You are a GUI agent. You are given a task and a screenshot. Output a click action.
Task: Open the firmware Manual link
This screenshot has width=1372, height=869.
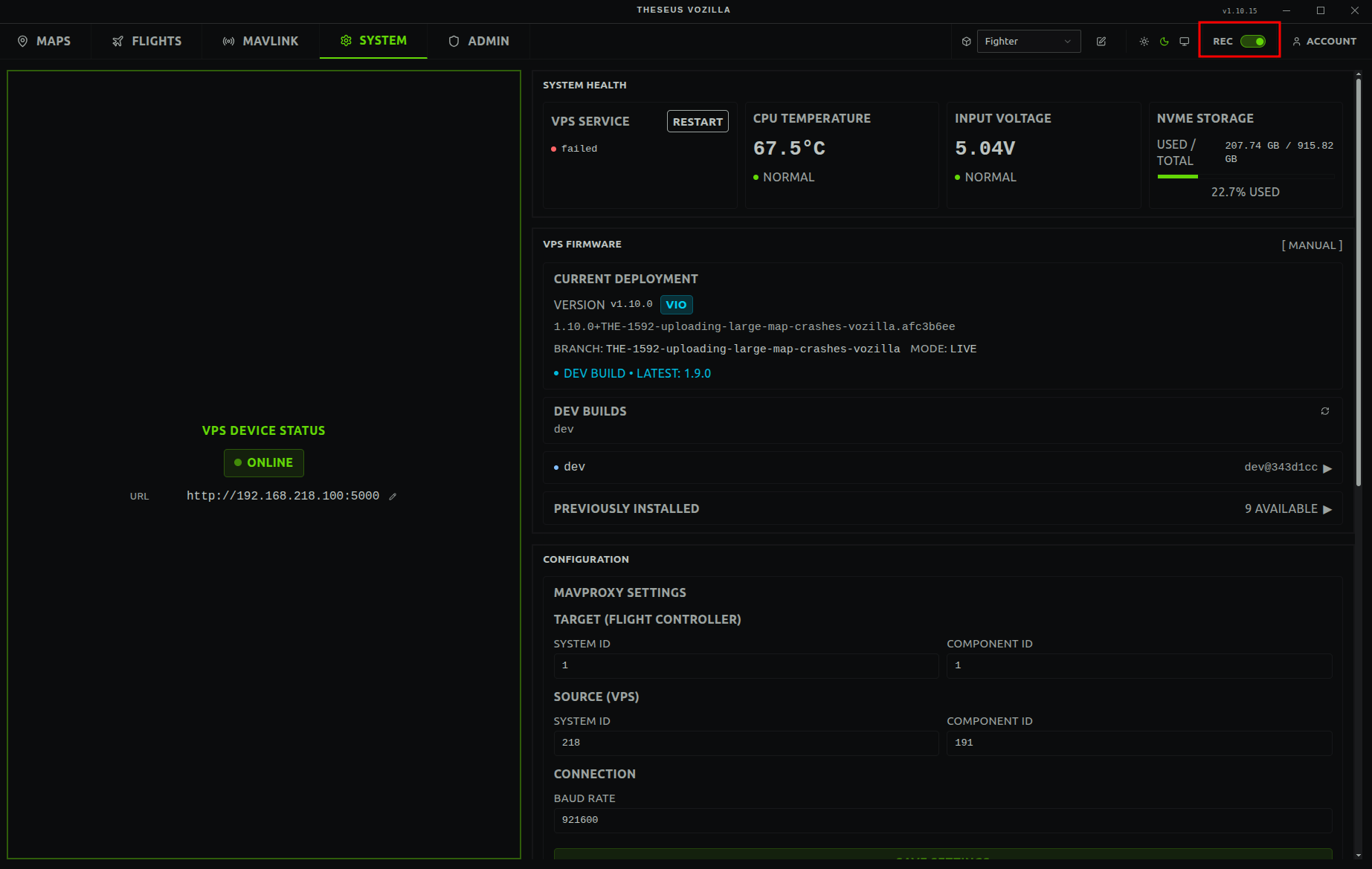click(x=1312, y=245)
